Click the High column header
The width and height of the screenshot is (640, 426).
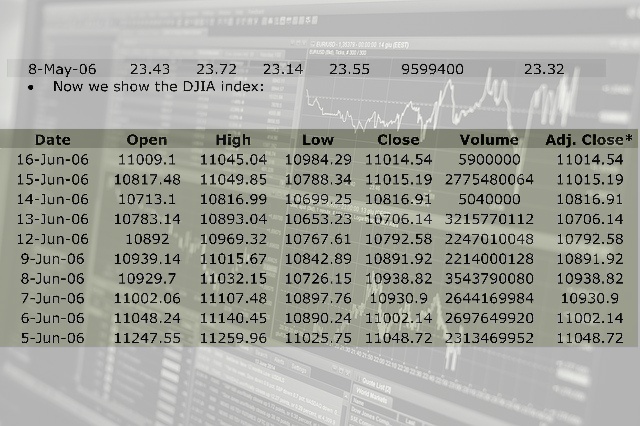click(x=233, y=140)
